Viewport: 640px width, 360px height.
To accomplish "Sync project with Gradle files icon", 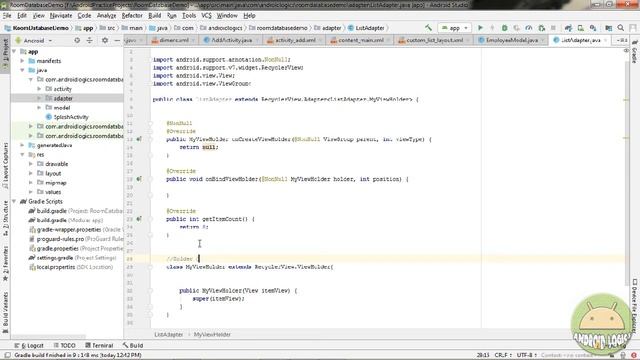I will point(568,28).
